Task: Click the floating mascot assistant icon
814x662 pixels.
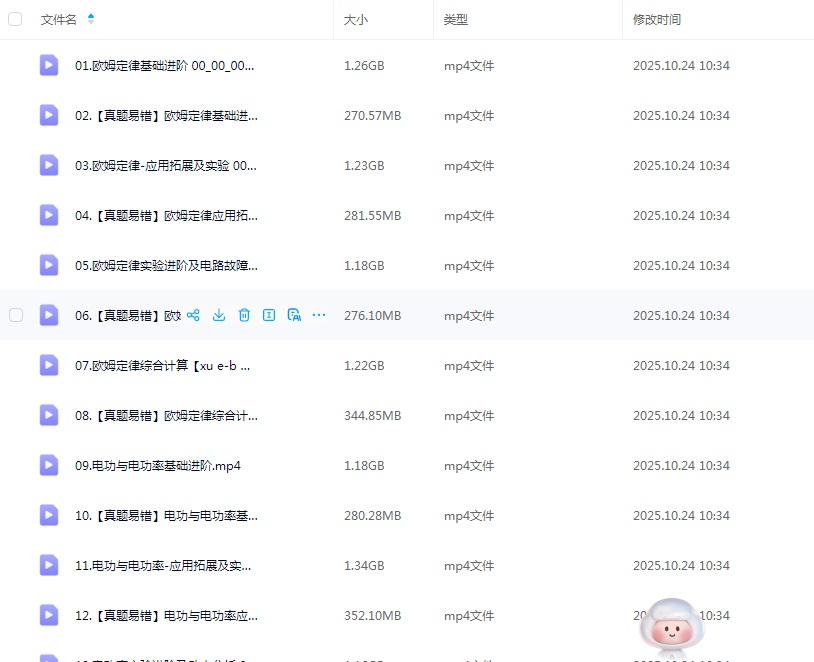Action: pos(671,628)
